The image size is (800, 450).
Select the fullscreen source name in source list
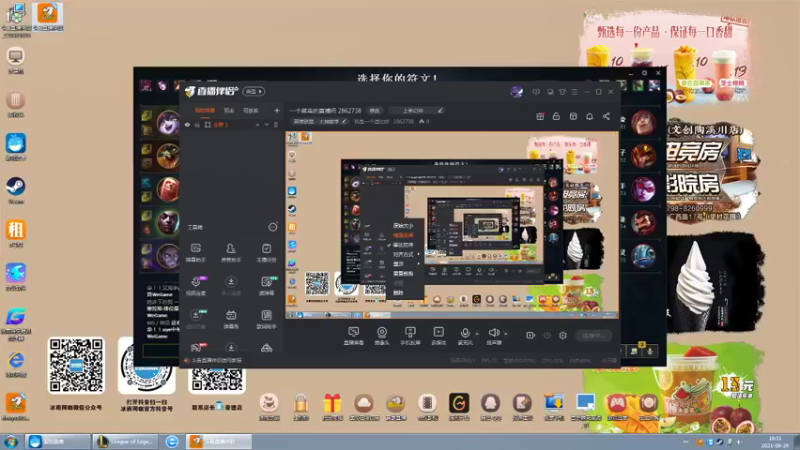pos(220,124)
